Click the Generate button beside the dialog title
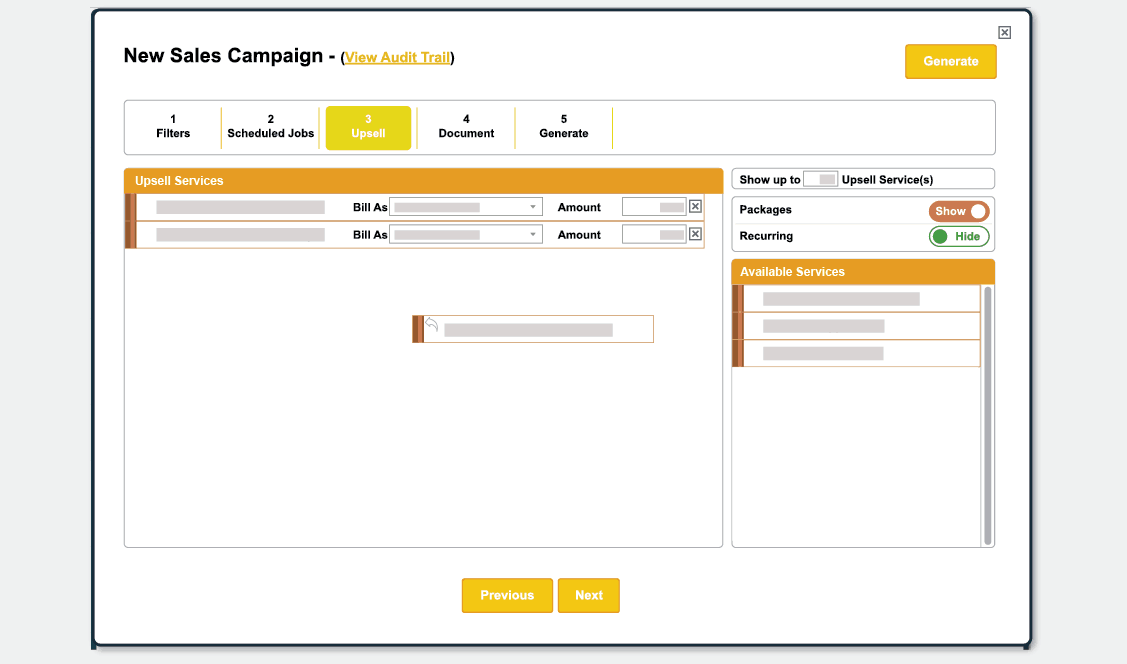The width and height of the screenshot is (1127, 664). click(x=950, y=62)
